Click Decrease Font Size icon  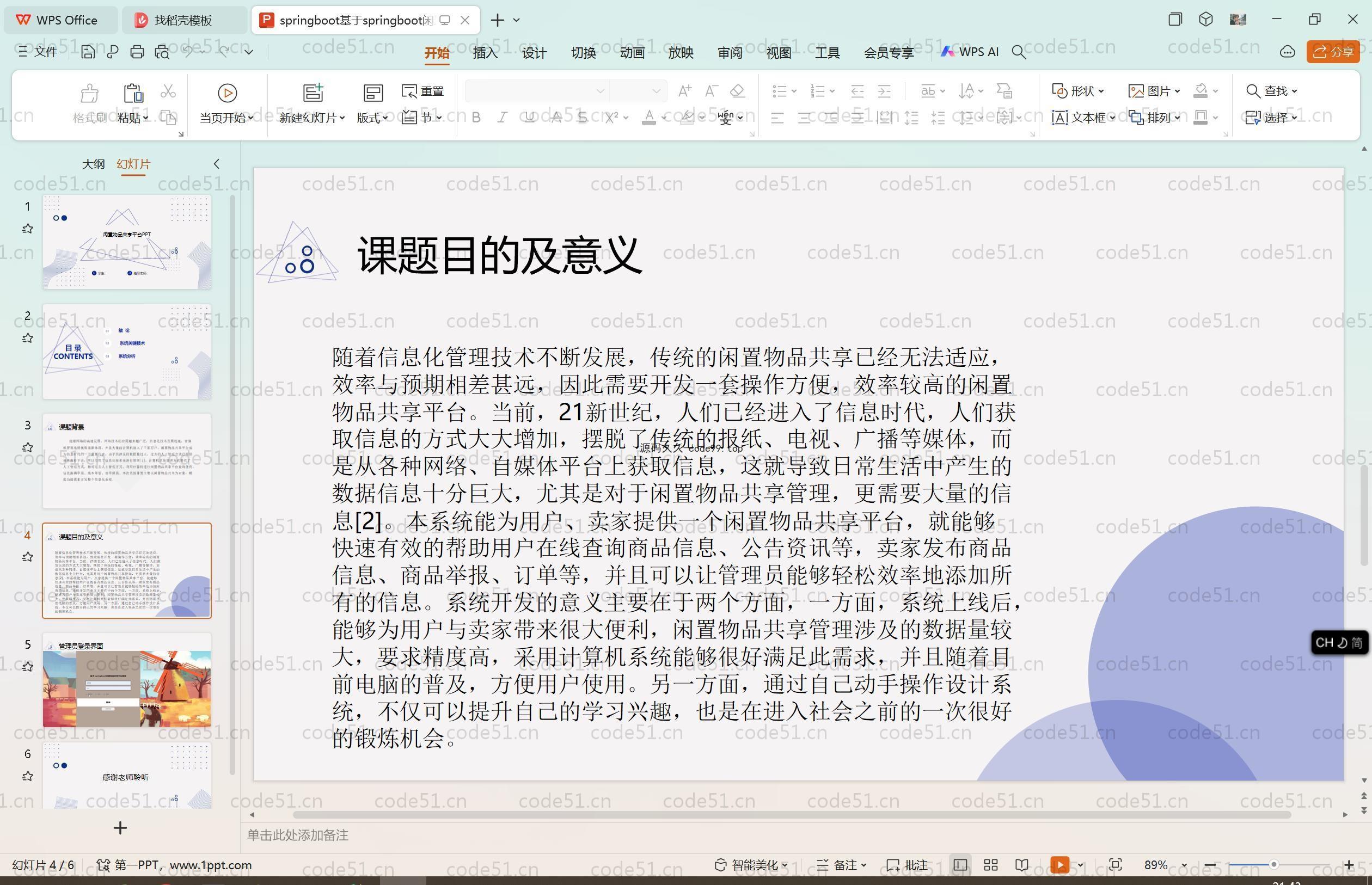(711, 91)
